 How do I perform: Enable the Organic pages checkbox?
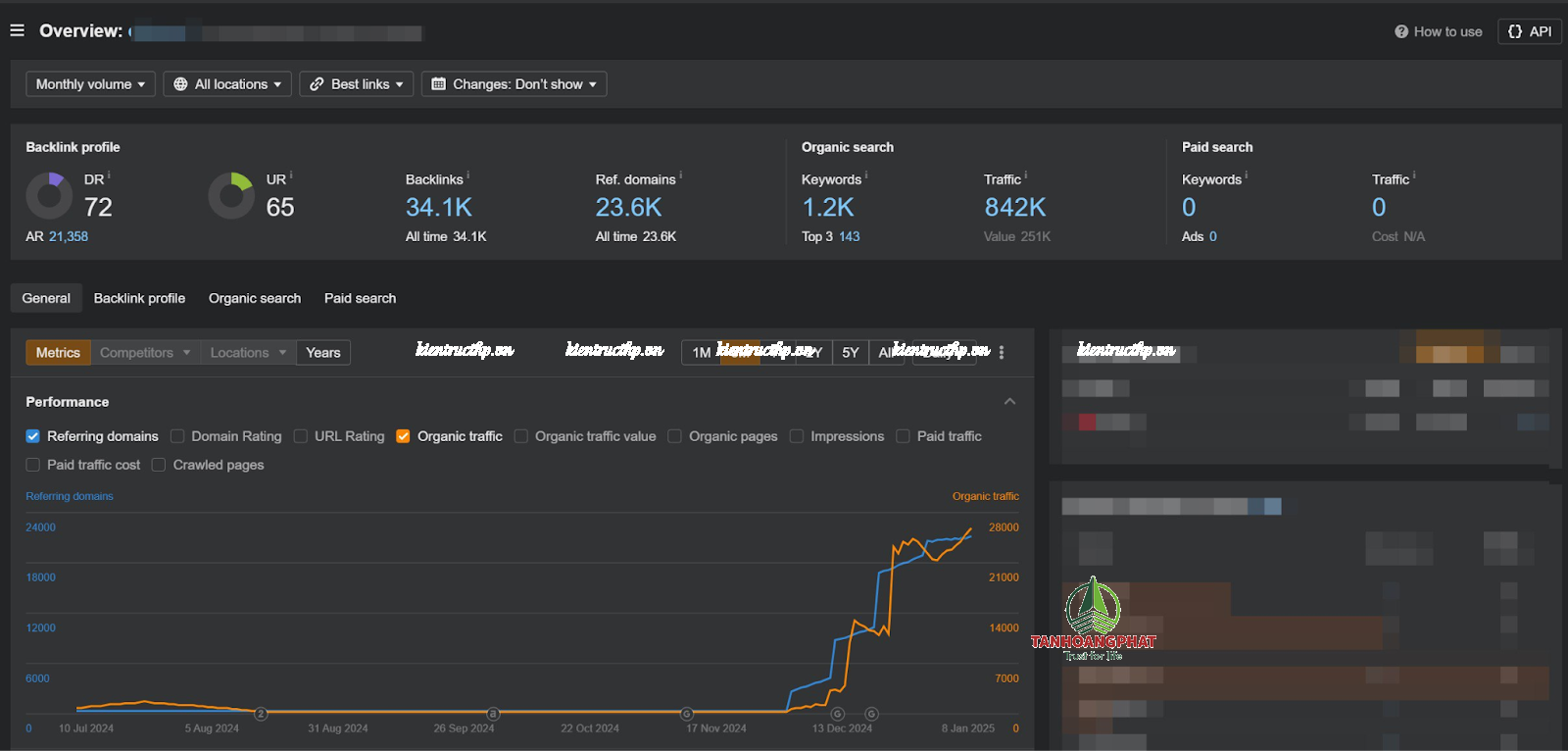coord(674,436)
